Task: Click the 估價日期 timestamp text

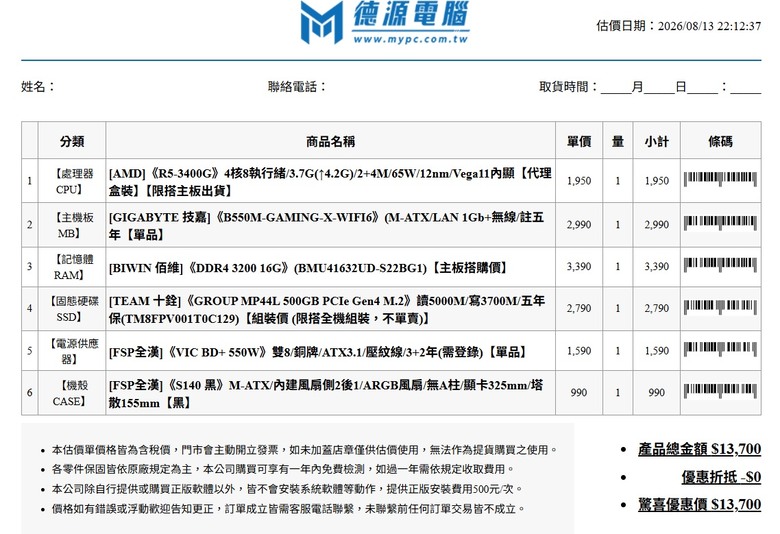Action: click(679, 26)
